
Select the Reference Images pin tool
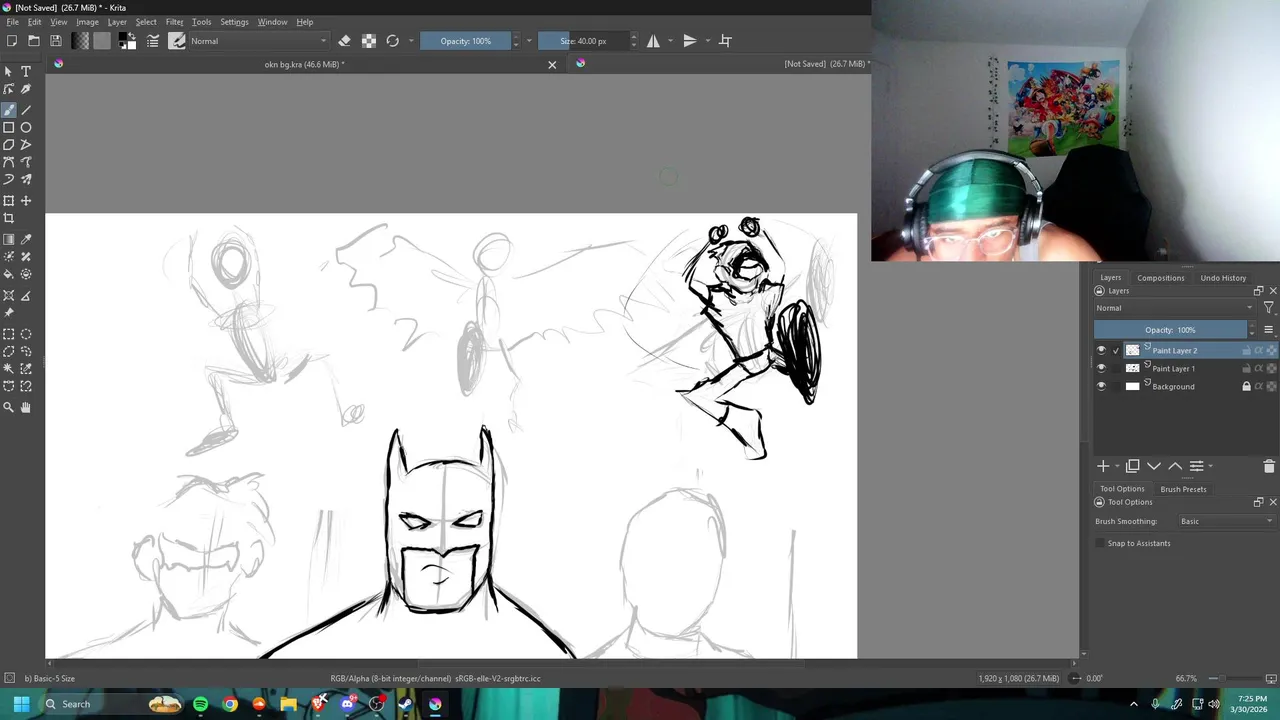point(9,312)
